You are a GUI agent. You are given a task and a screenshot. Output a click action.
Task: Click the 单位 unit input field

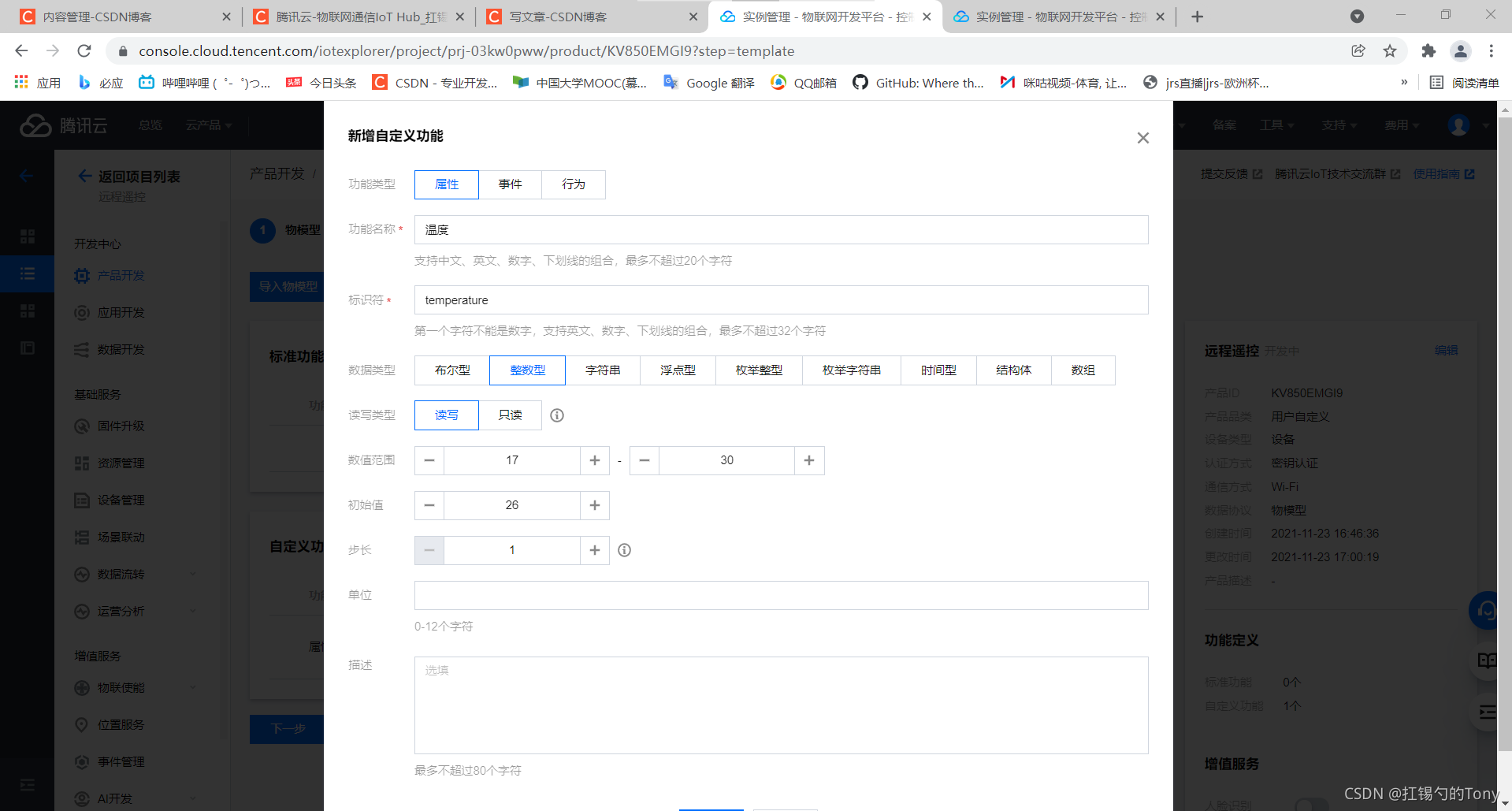tap(781, 596)
